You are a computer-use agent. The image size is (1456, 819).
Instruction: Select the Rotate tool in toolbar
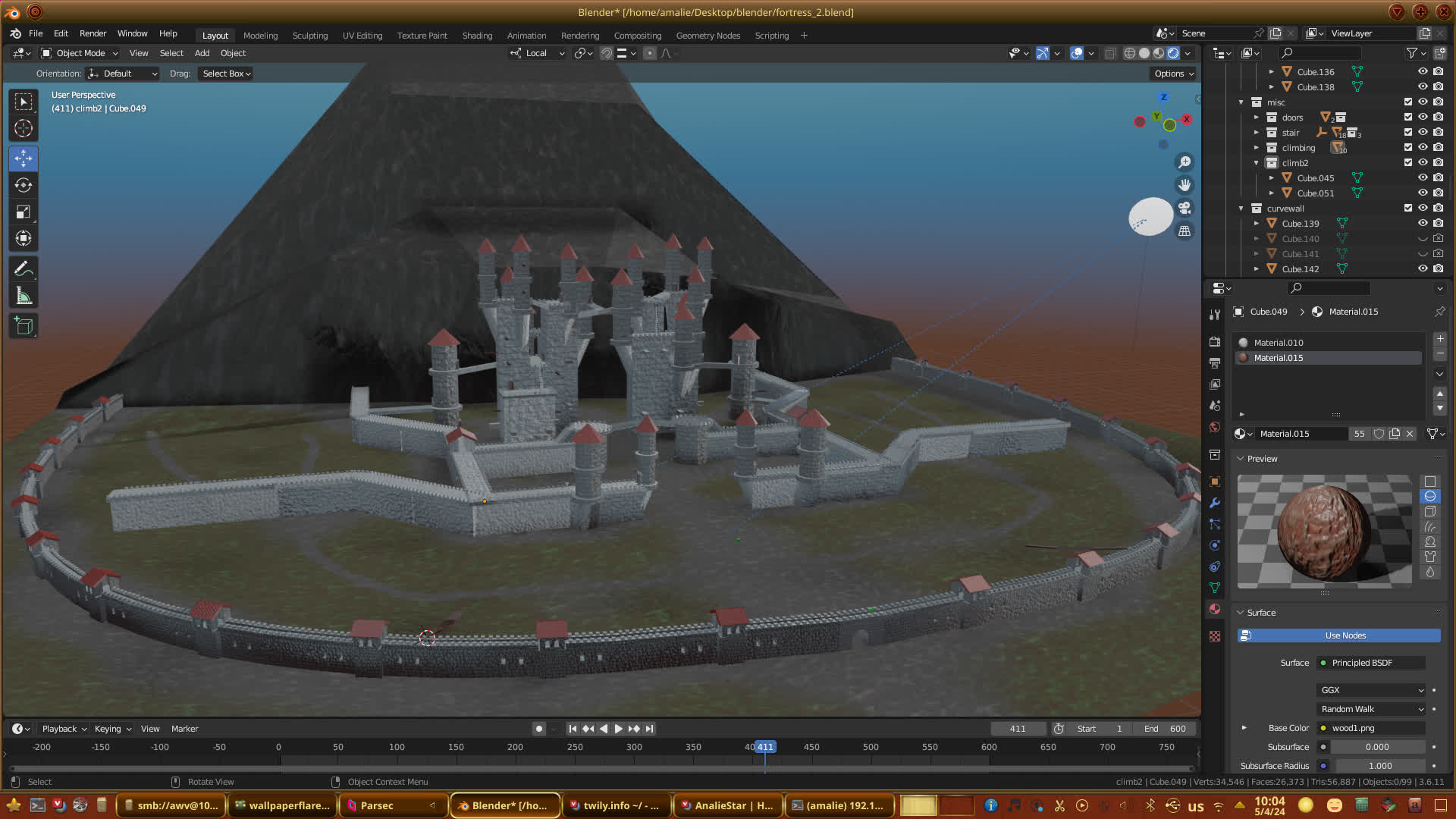click(x=24, y=186)
